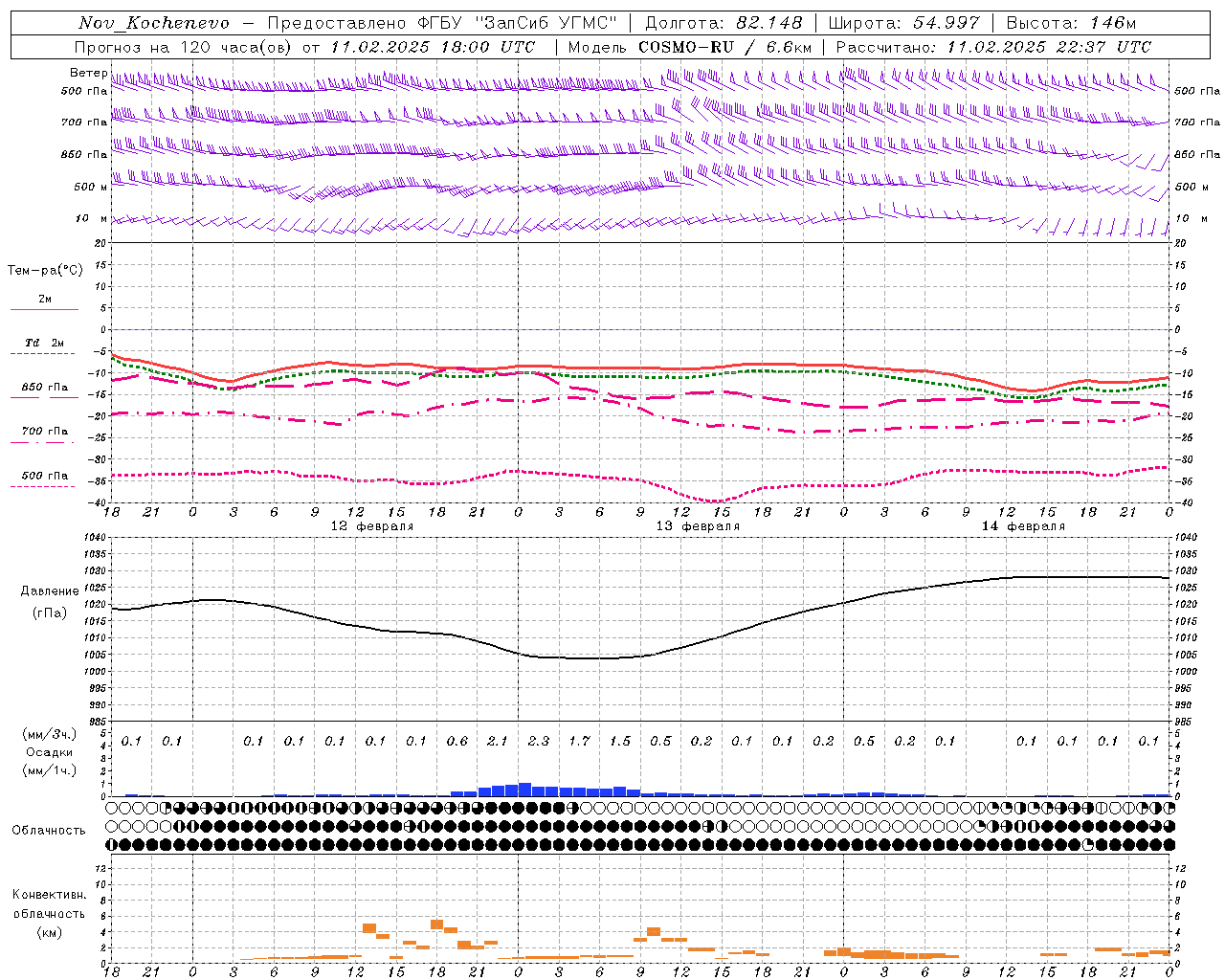Click the '2м' temperature legend line sample

click(x=44, y=309)
